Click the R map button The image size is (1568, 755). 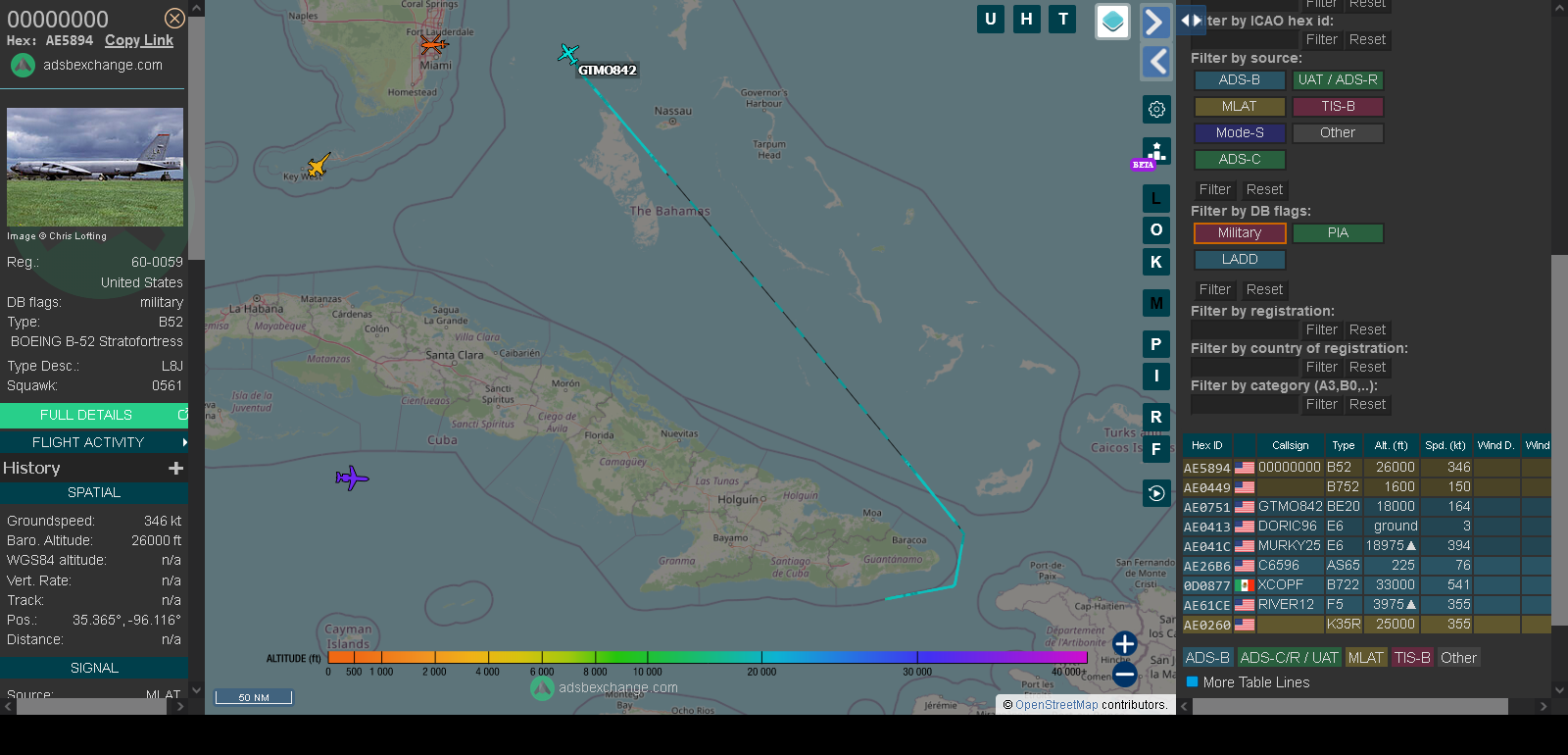[x=1156, y=417]
